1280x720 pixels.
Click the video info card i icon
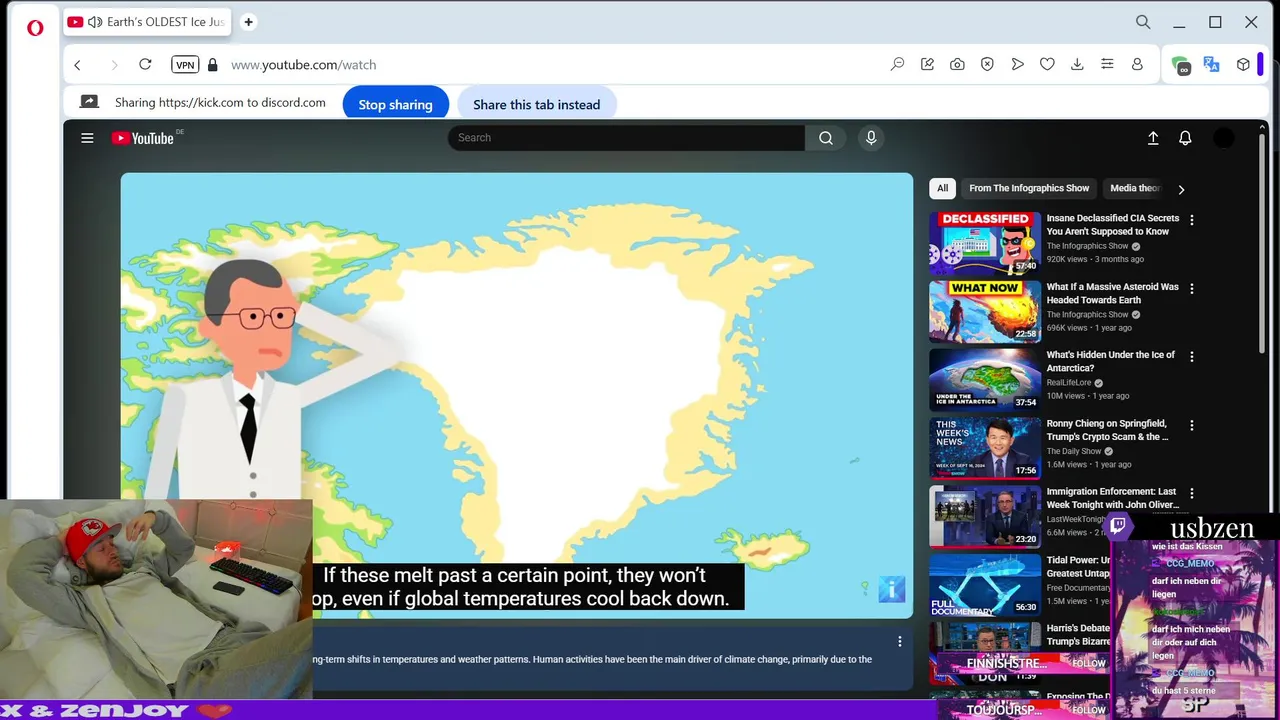coord(892,589)
